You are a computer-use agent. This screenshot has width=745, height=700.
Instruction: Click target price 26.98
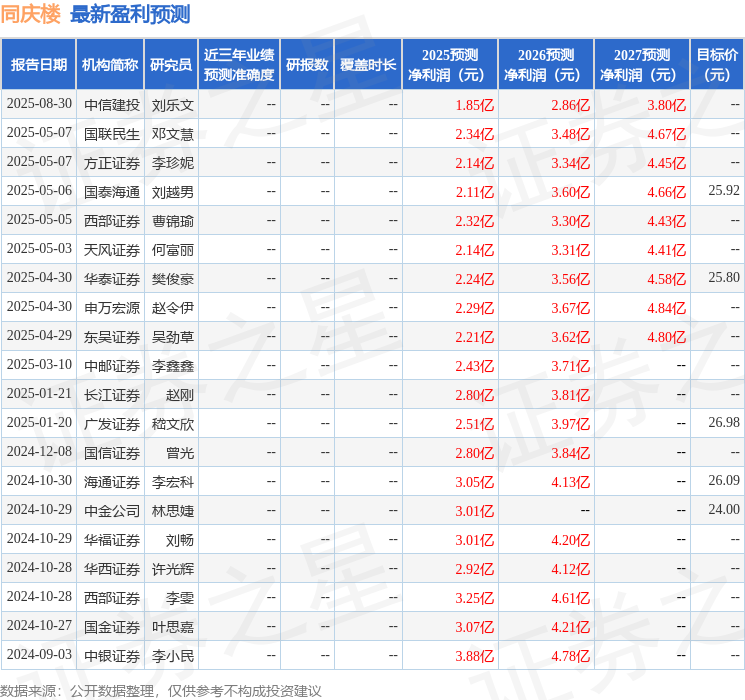coord(724,422)
